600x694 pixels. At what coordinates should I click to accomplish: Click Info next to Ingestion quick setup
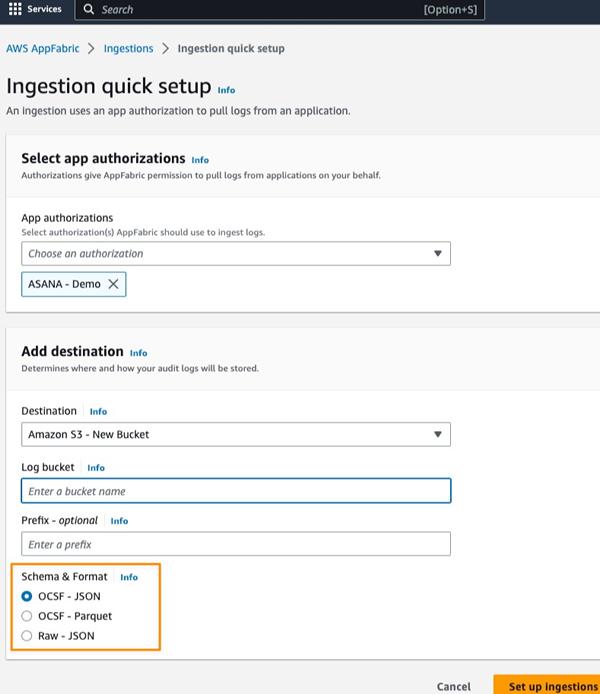click(226, 90)
